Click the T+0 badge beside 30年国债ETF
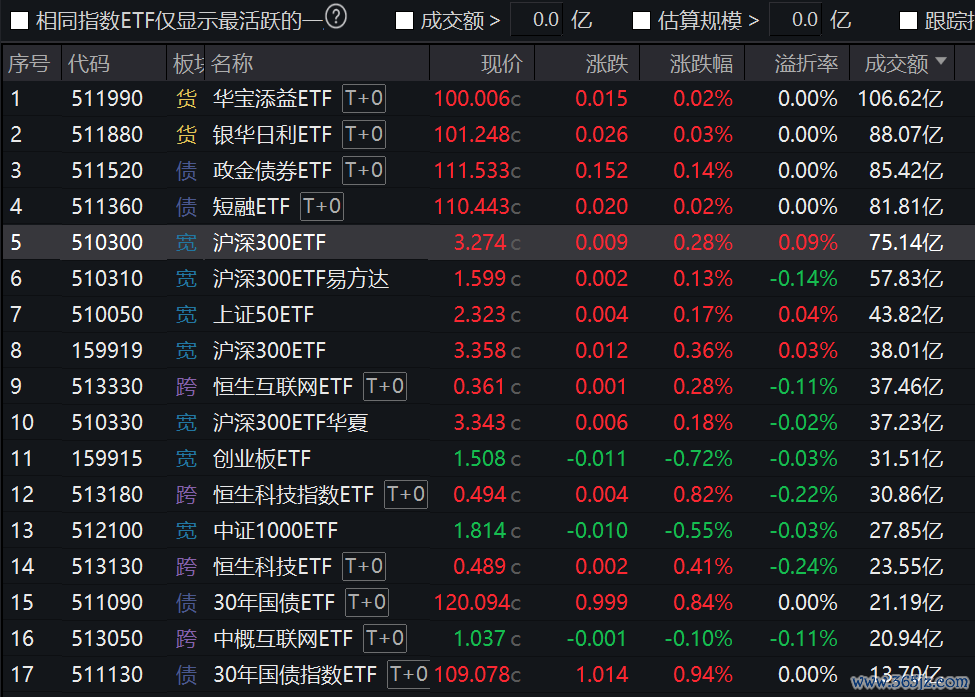This screenshot has height=697, width=975. pyautogui.click(x=367, y=602)
